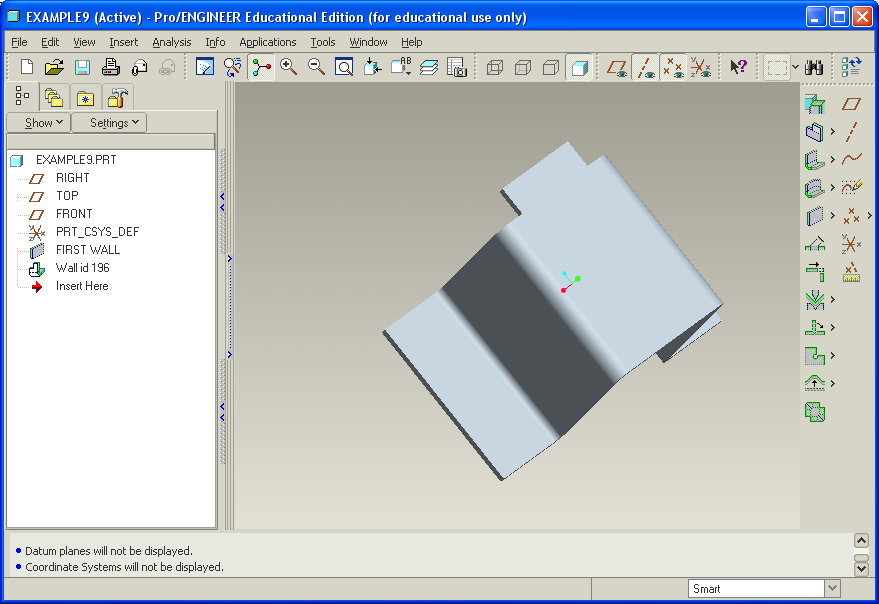
Task: Click the binoculars Find icon
Action: [814, 67]
